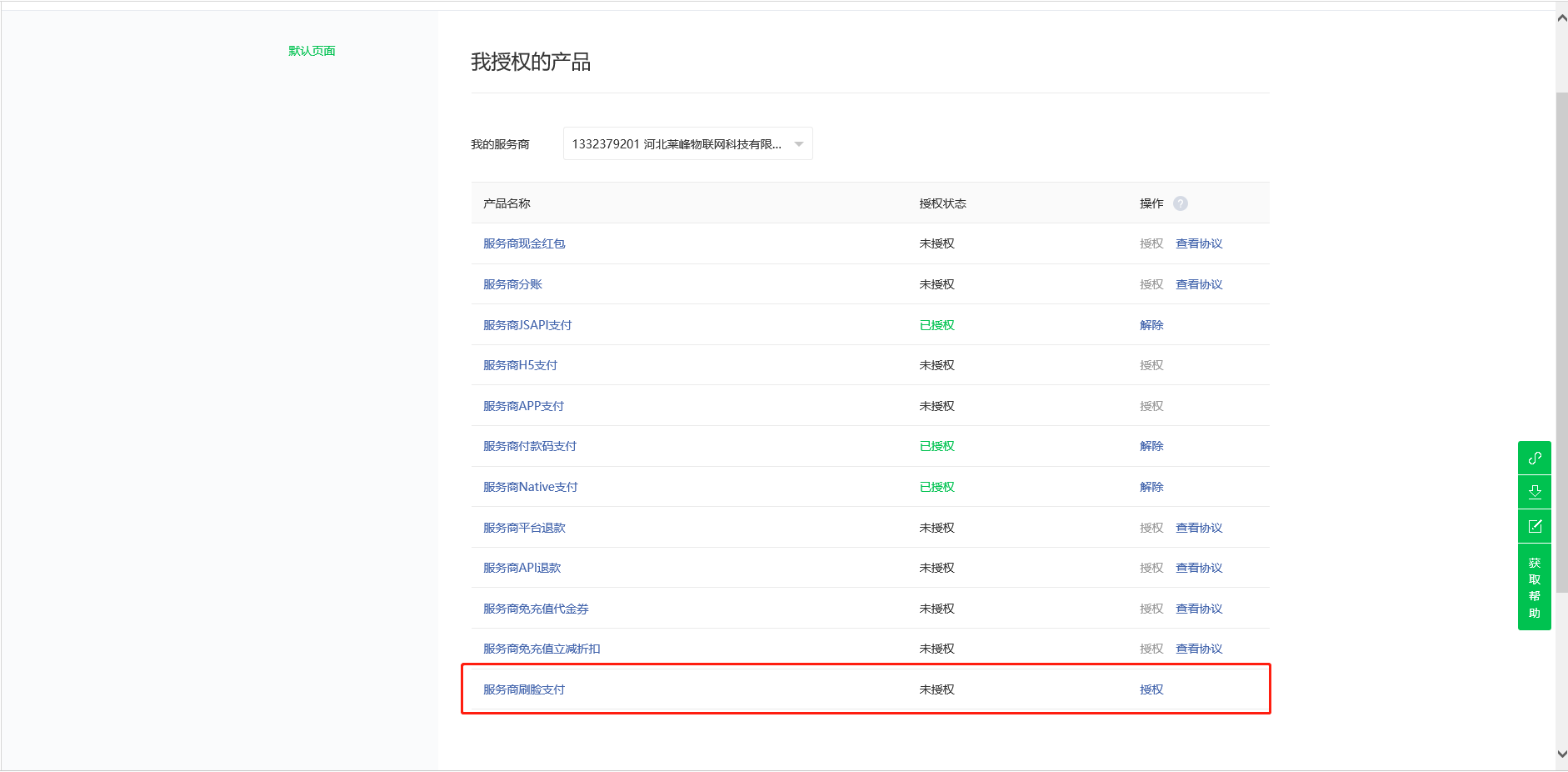Click 查看协议 for 服务商免充值立减折扣
The height and width of the screenshot is (772, 1568).
pyautogui.click(x=1199, y=649)
